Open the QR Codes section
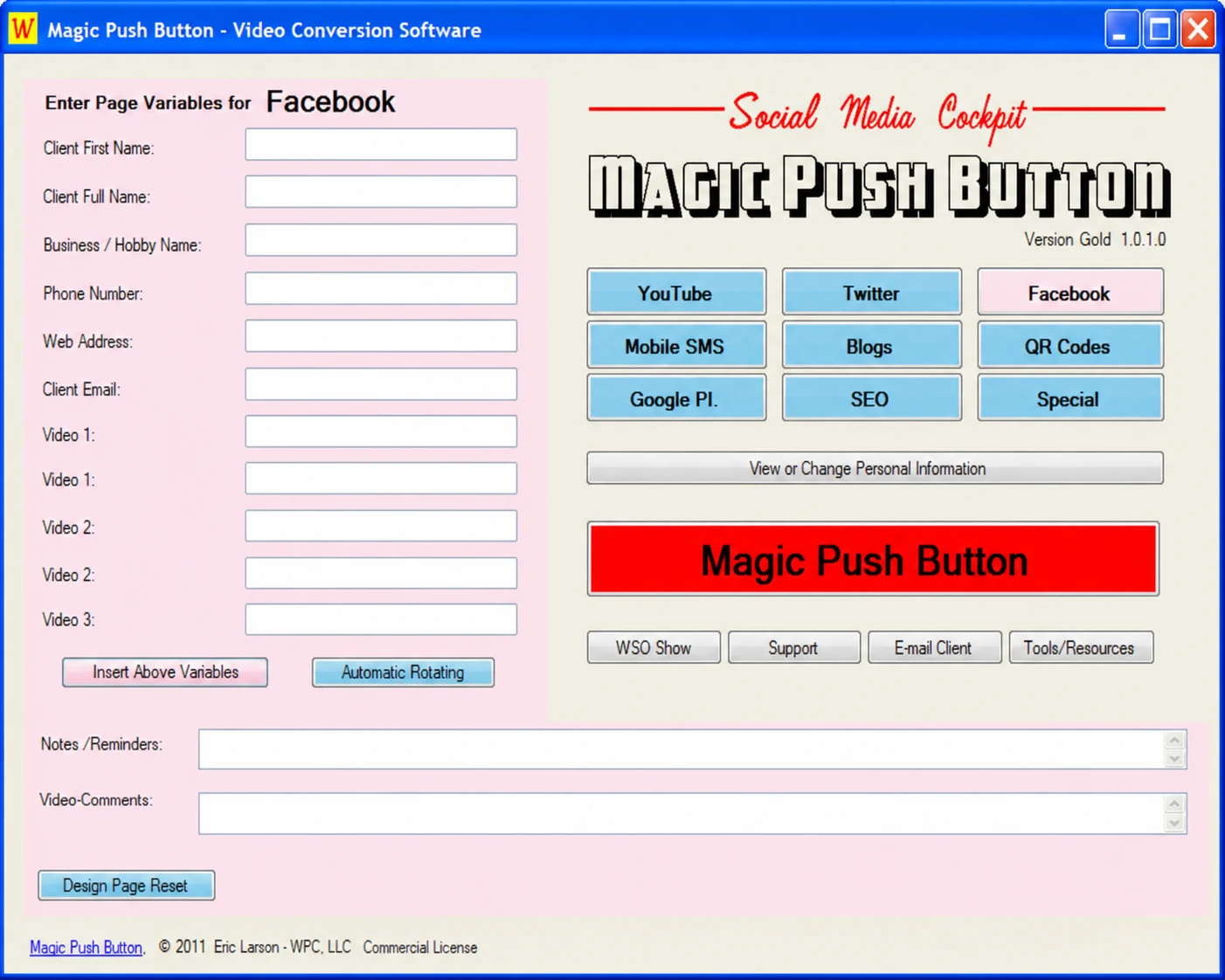 (1070, 345)
